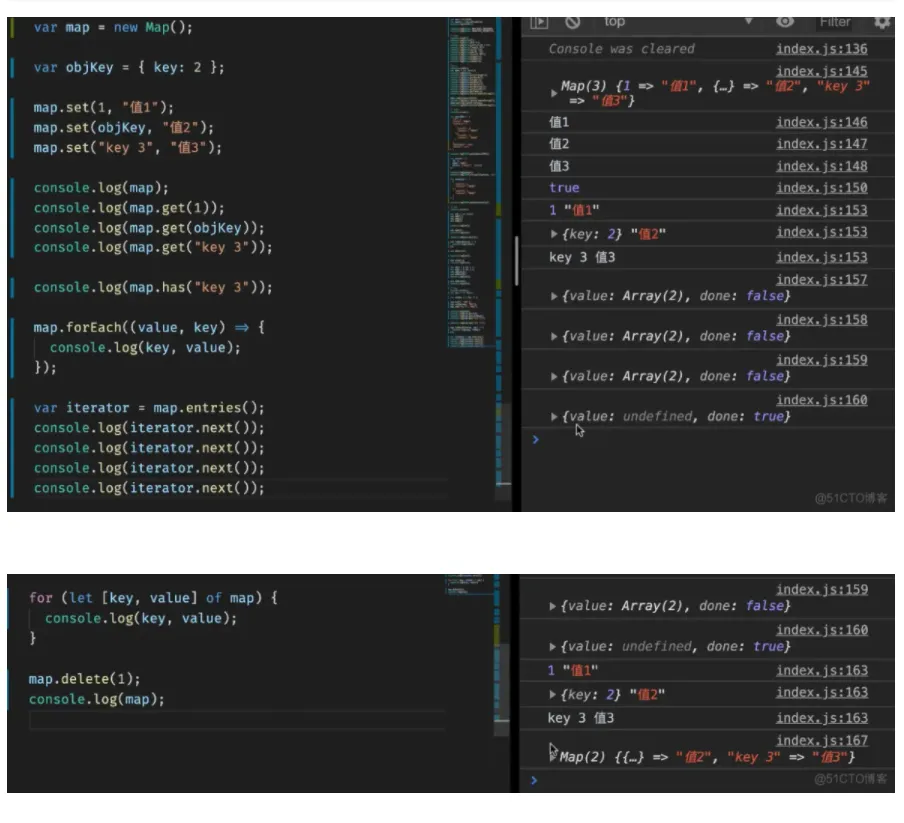Click code line console.log(map.get(objKey))

pos(149,228)
